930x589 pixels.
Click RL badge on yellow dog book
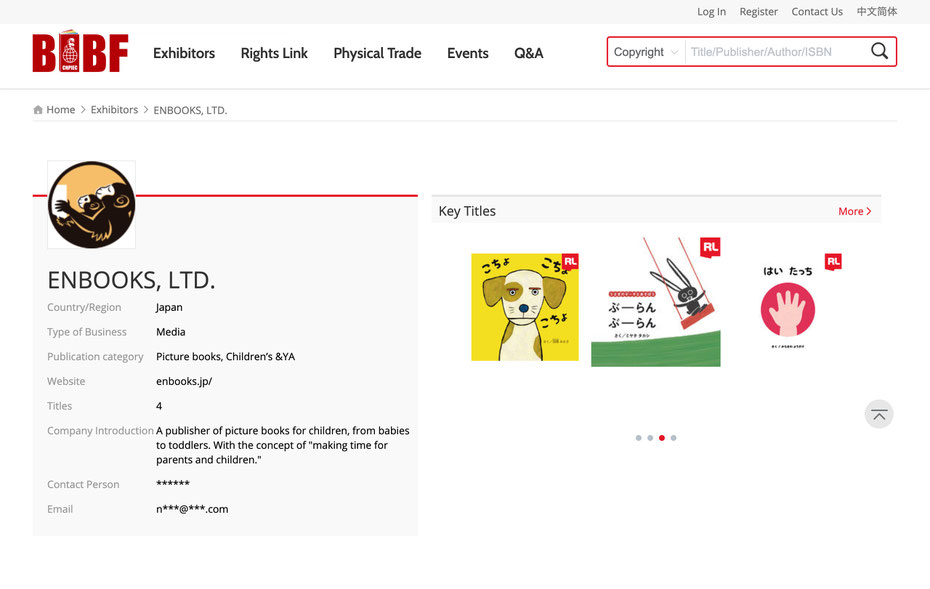(x=570, y=262)
